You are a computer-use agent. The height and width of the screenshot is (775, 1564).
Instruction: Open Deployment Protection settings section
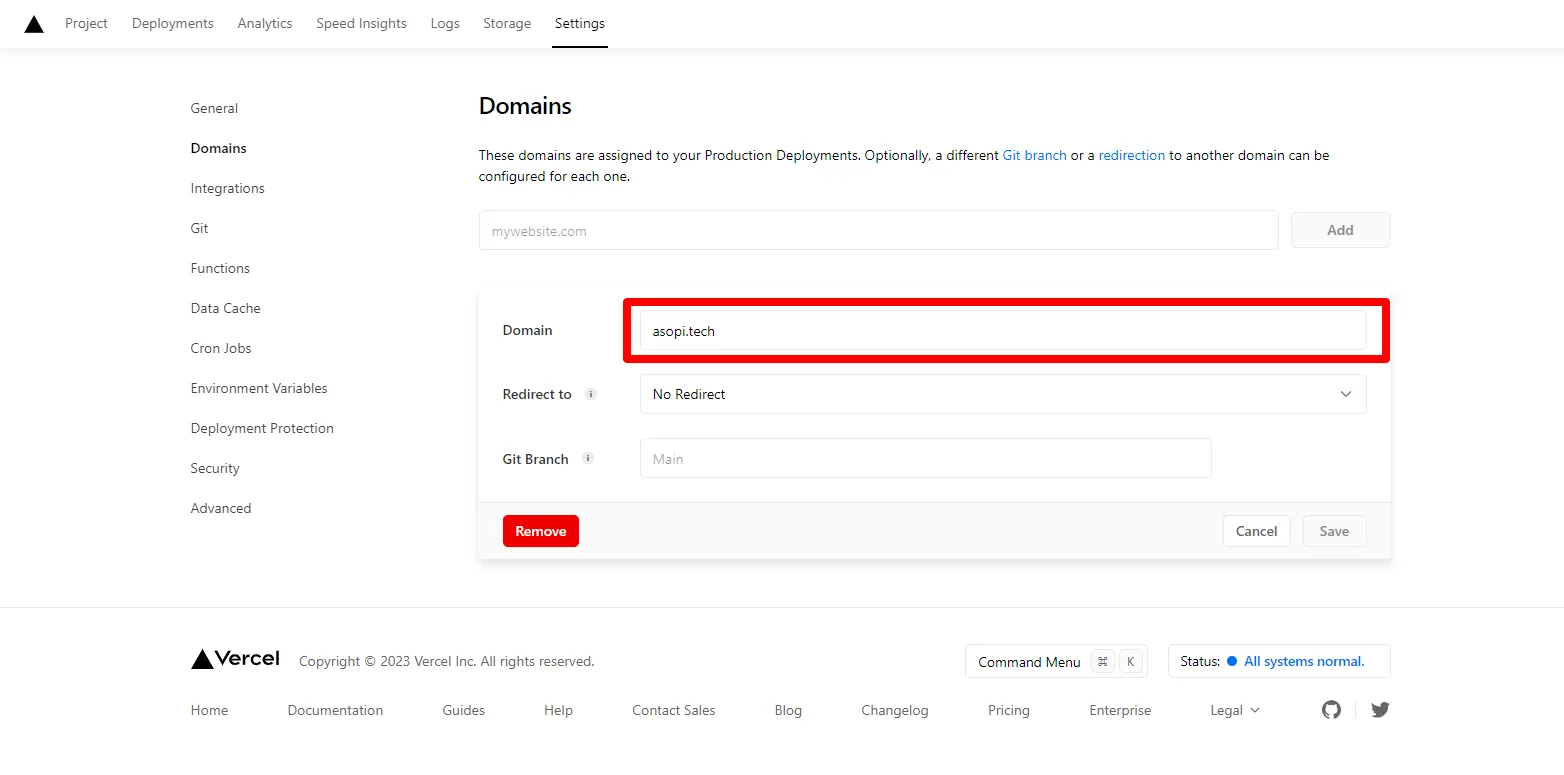262,428
